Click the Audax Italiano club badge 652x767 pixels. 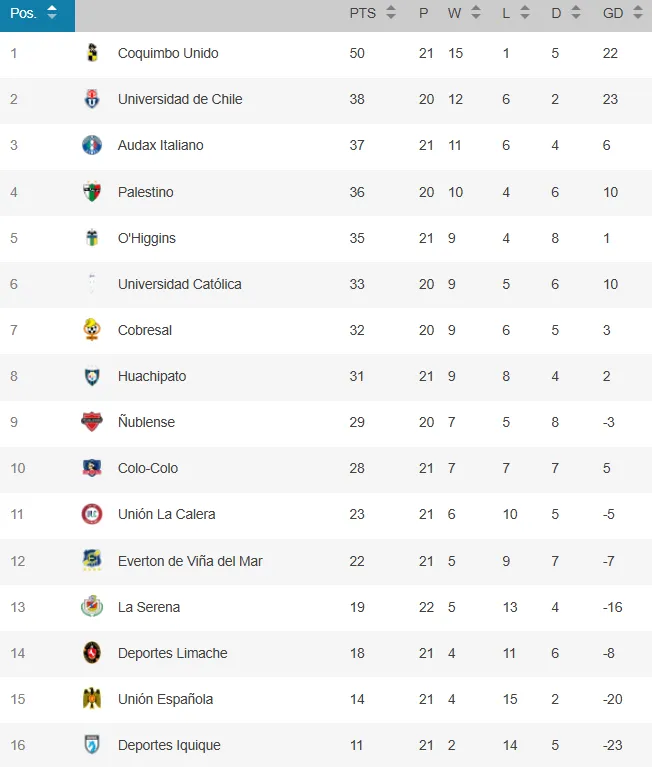coord(92,145)
